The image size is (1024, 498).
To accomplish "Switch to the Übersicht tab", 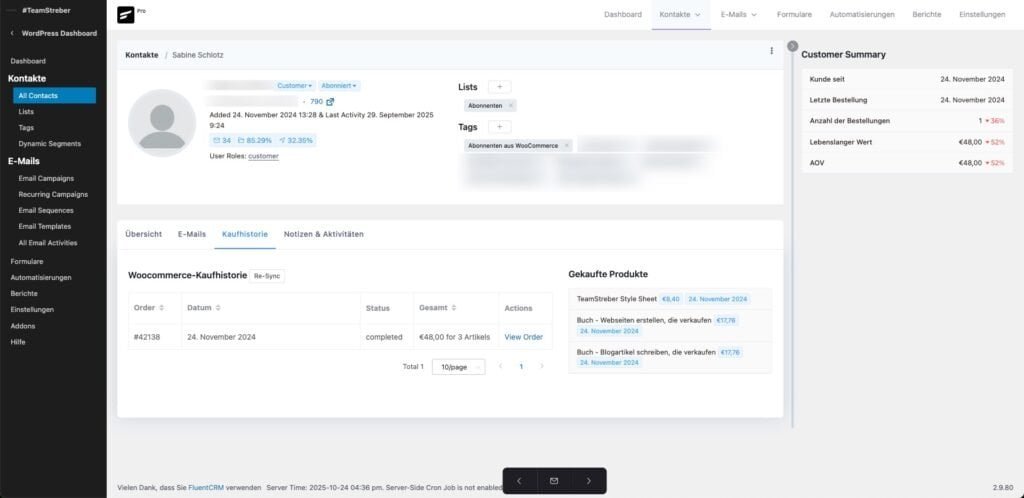I will pyautogui.click(x=144, y=234).
